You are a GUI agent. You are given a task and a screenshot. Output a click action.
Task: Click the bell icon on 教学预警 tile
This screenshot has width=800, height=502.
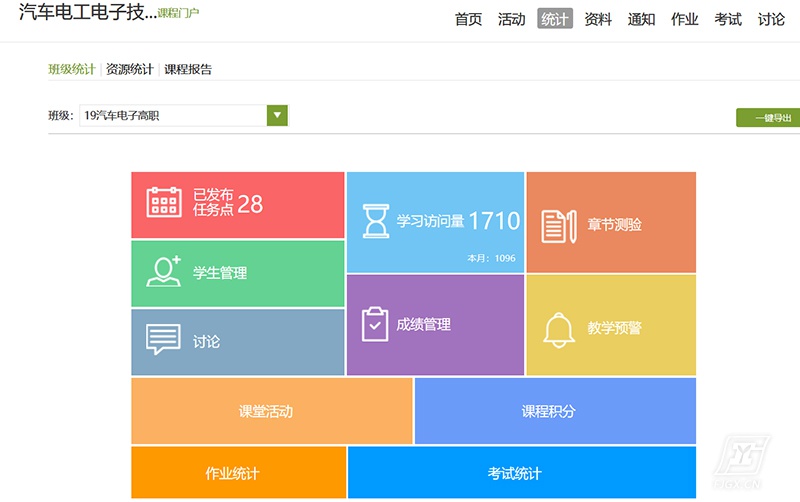(559, 329)
